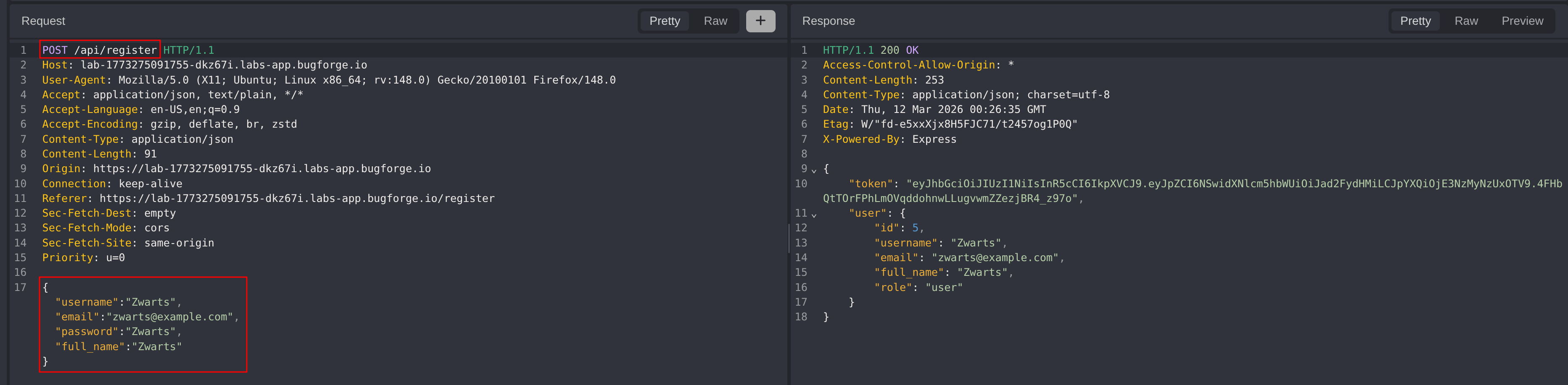
Task: Click the request Content-Length header line
Action: pyautogui.click(x=99, y=154)
